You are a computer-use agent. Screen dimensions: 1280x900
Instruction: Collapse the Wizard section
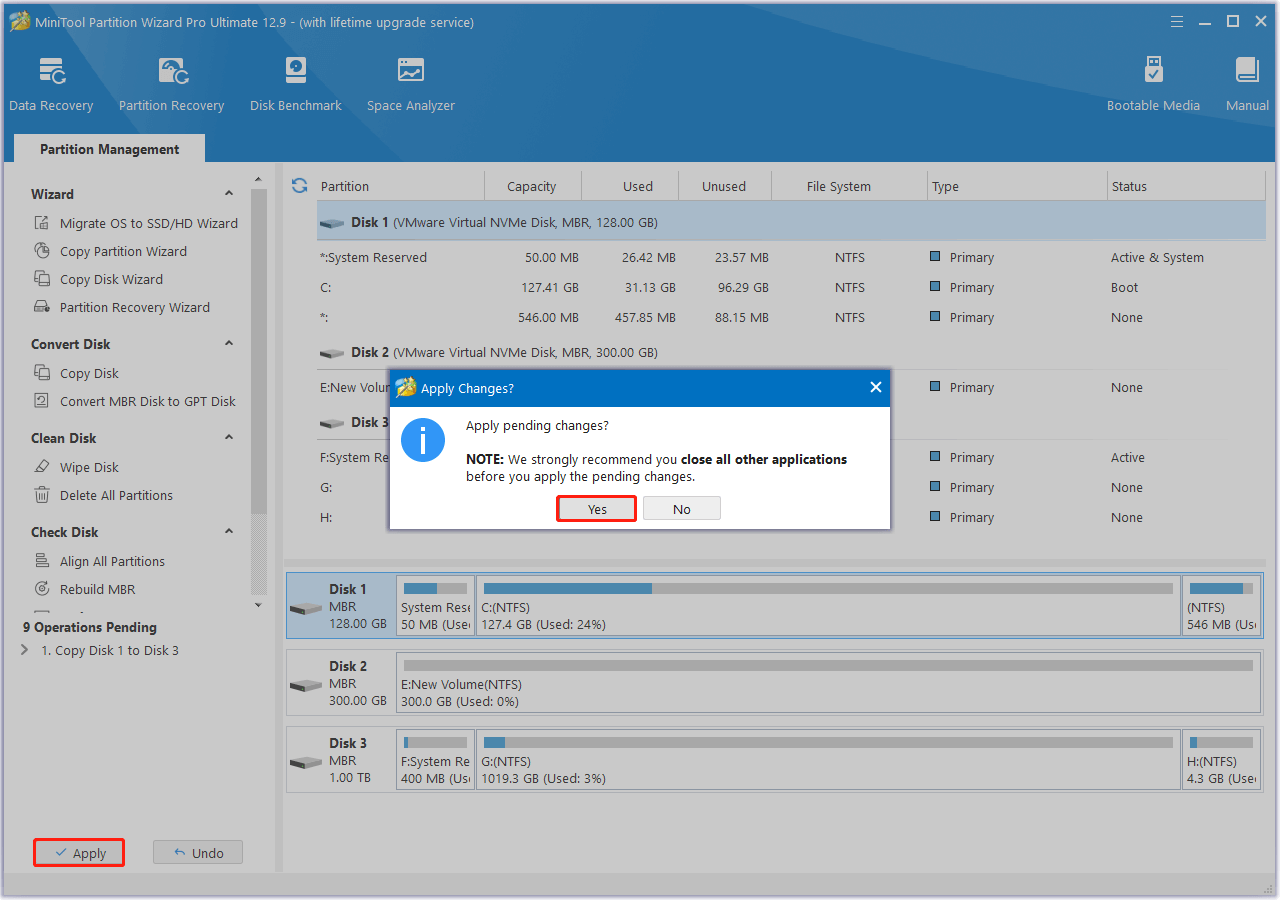click(x=229, y=193)
